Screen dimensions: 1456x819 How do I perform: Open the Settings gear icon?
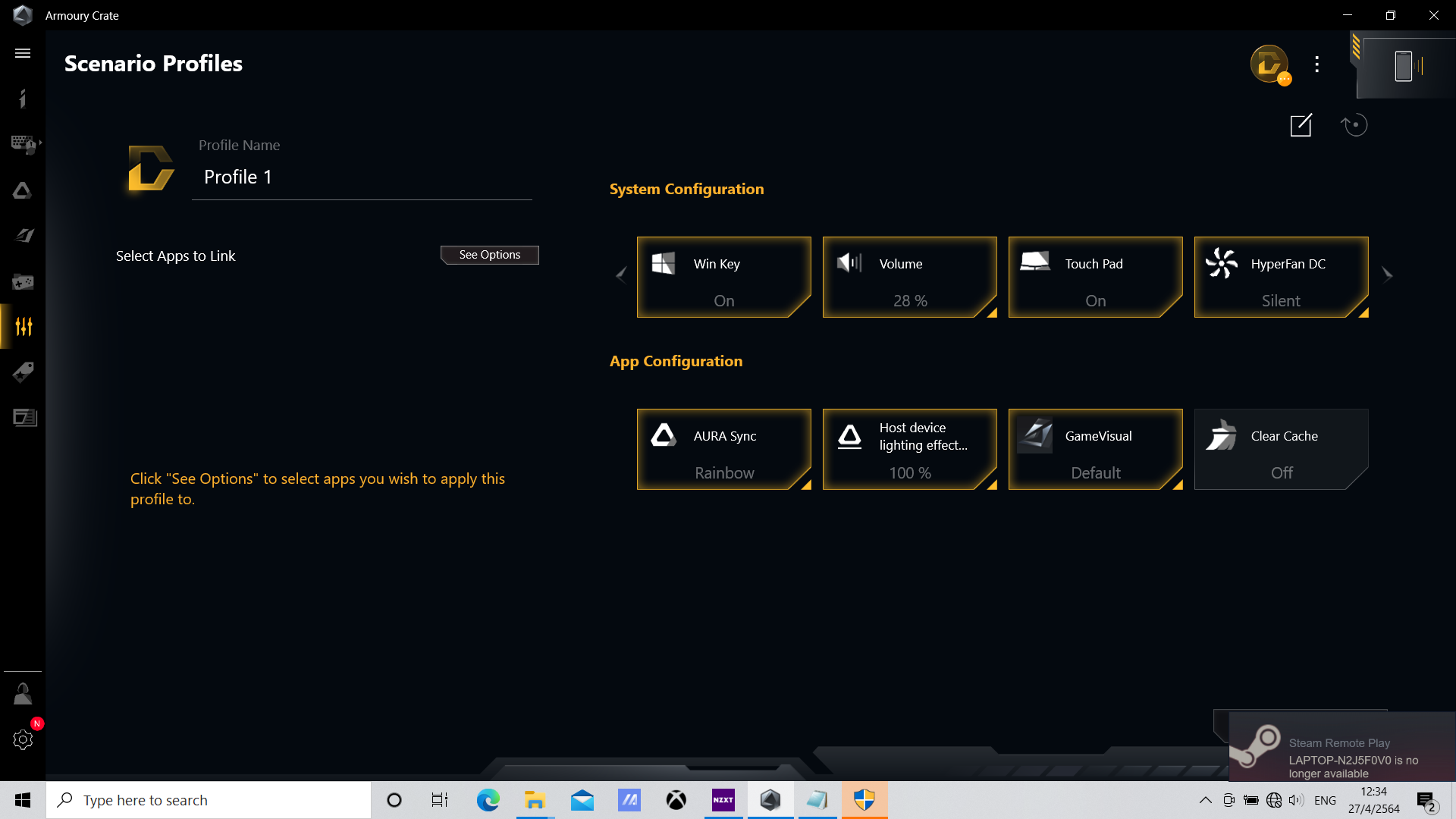click(23, 739)
